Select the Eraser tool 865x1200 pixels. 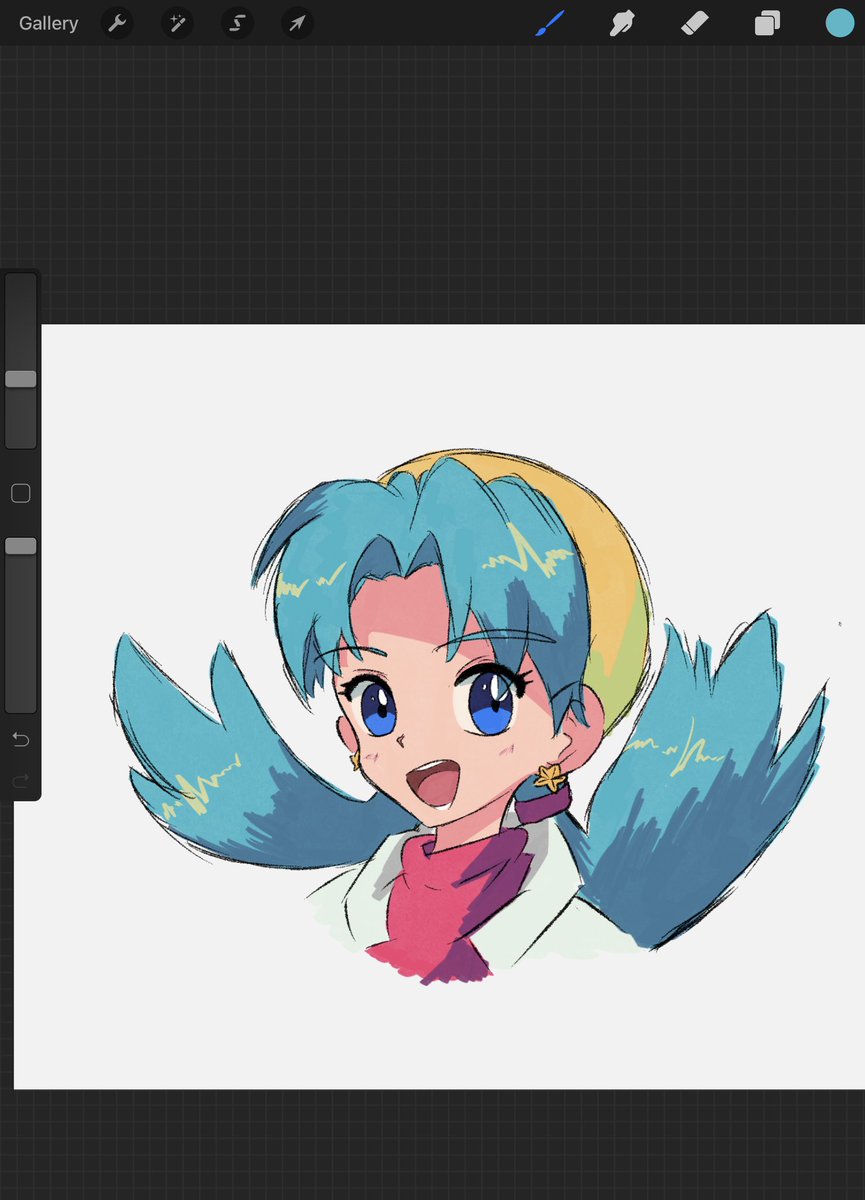(x=694, y=23)
